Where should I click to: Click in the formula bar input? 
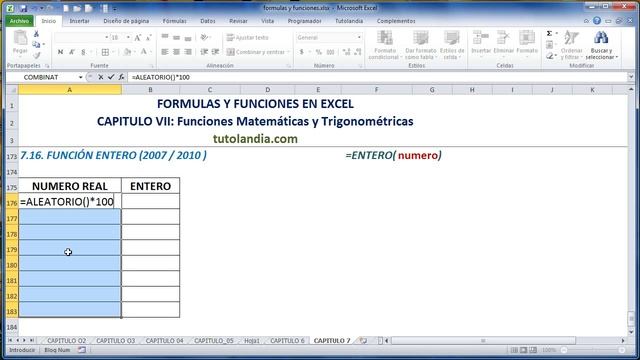(x=378, y=77)
